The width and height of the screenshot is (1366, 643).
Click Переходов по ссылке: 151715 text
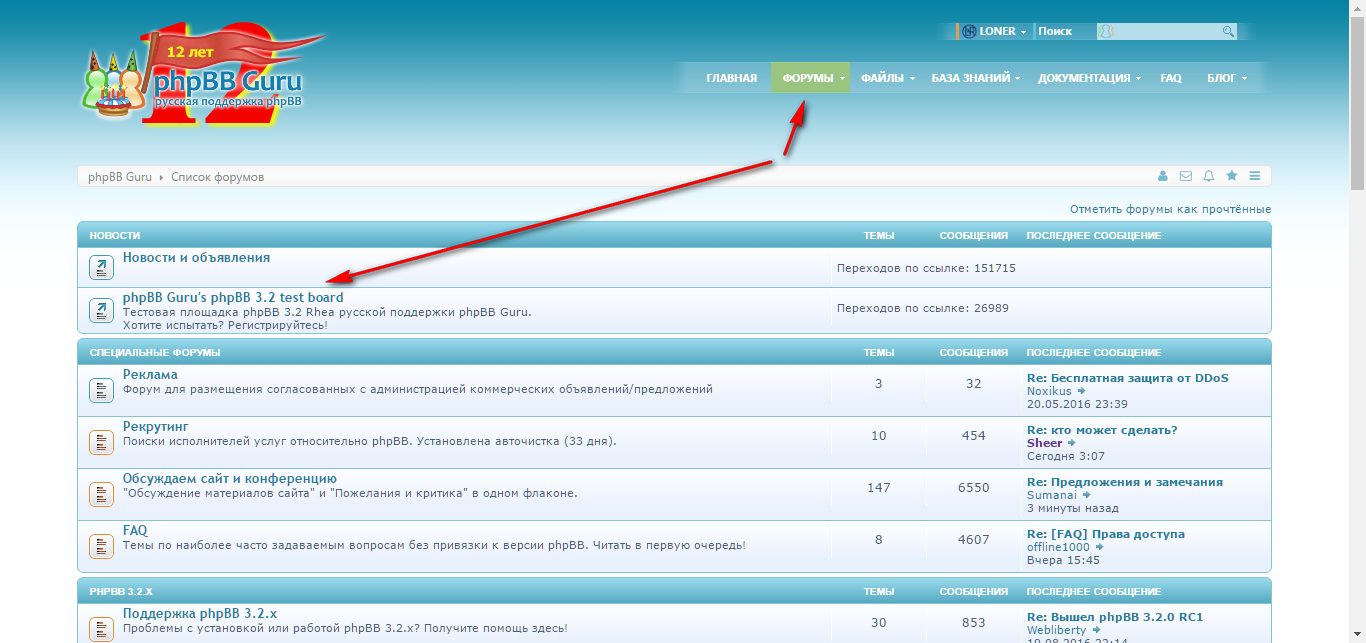926,268
